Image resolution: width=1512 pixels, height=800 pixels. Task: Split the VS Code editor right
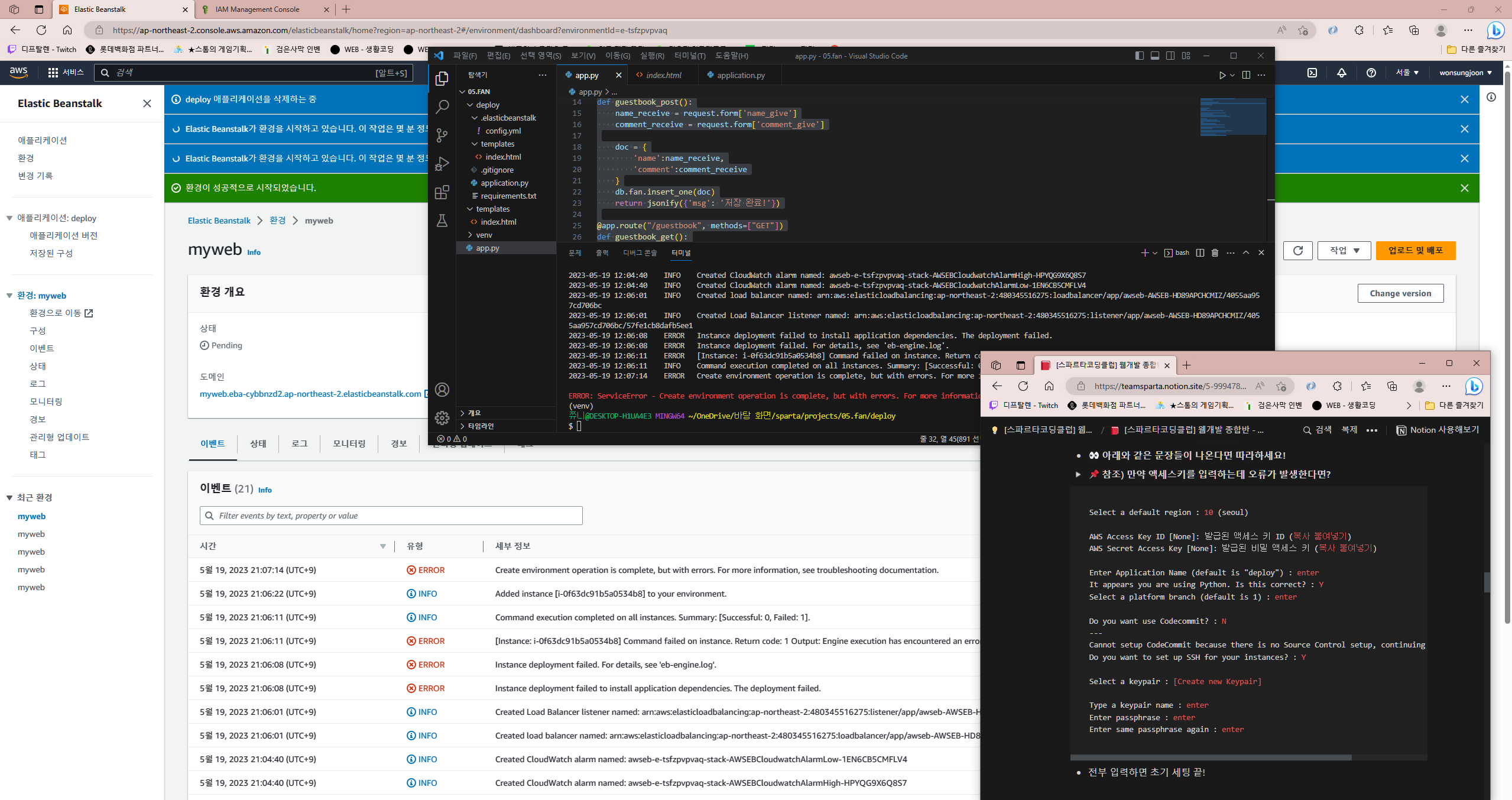point(1246,75)
